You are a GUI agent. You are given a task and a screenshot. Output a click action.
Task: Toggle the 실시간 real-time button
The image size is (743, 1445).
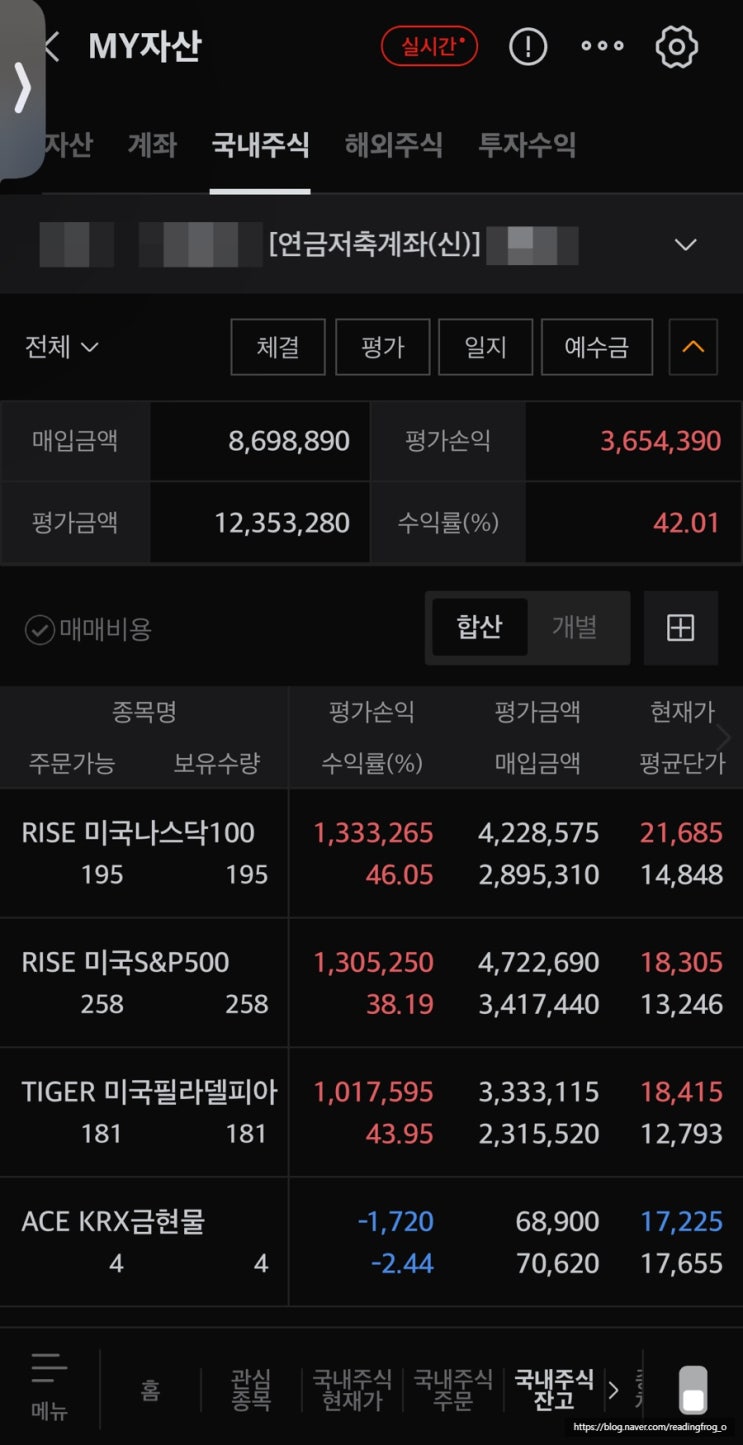point(429,46)
